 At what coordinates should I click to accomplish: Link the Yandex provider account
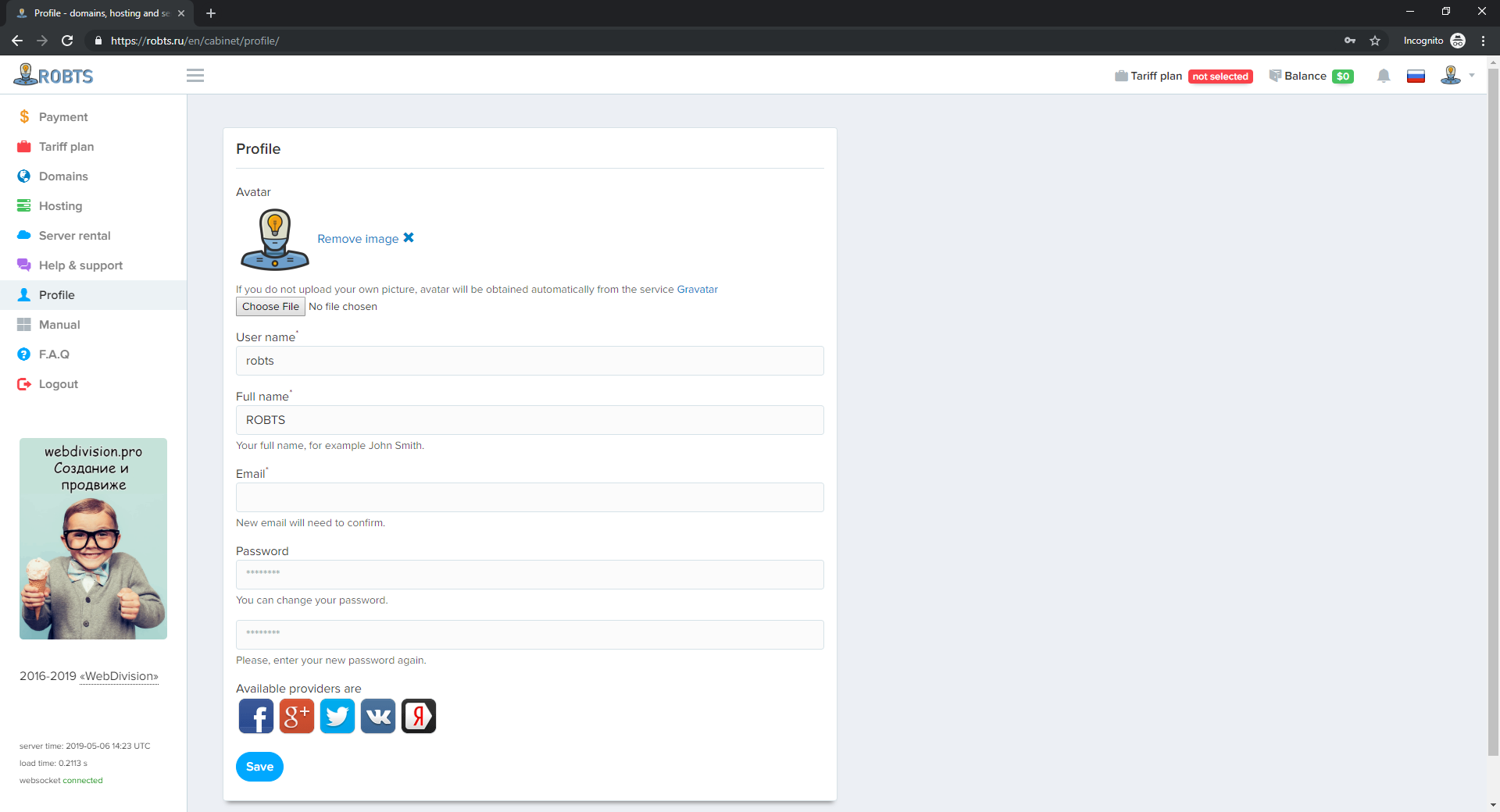(419, 716)
